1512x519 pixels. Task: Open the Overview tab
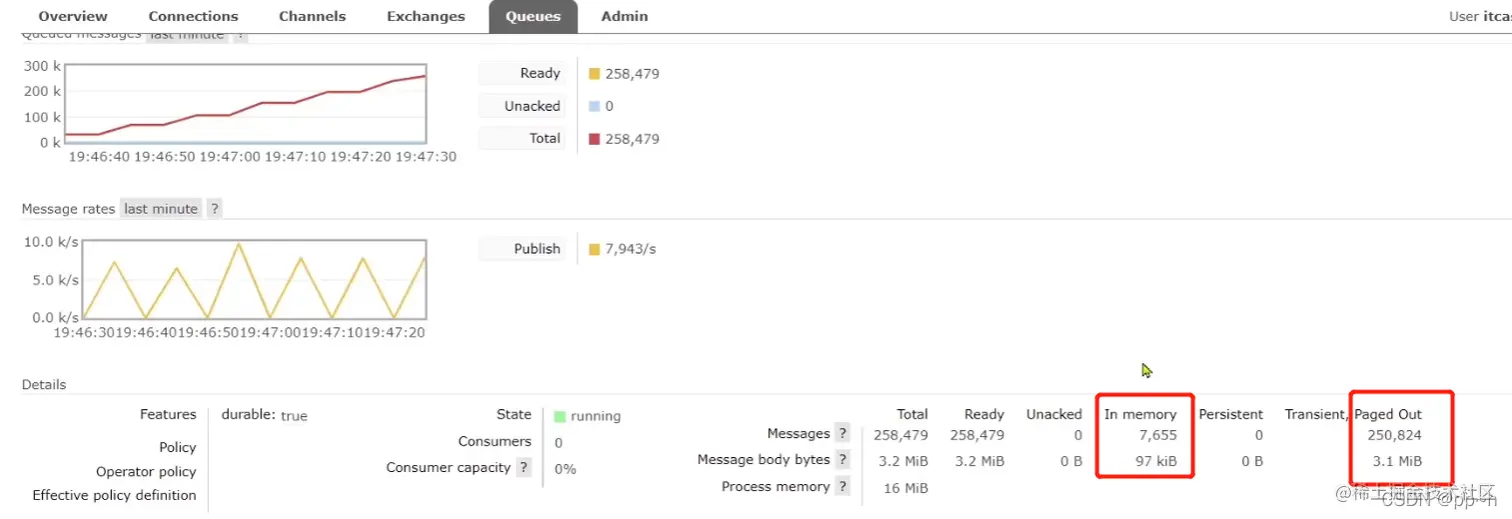(x=73, y=16)
